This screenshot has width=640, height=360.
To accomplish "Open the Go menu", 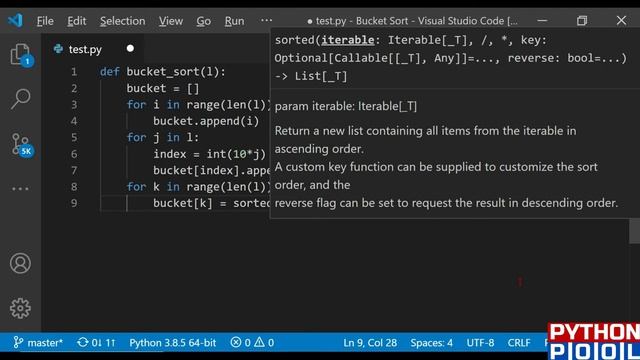I will 203,21.
